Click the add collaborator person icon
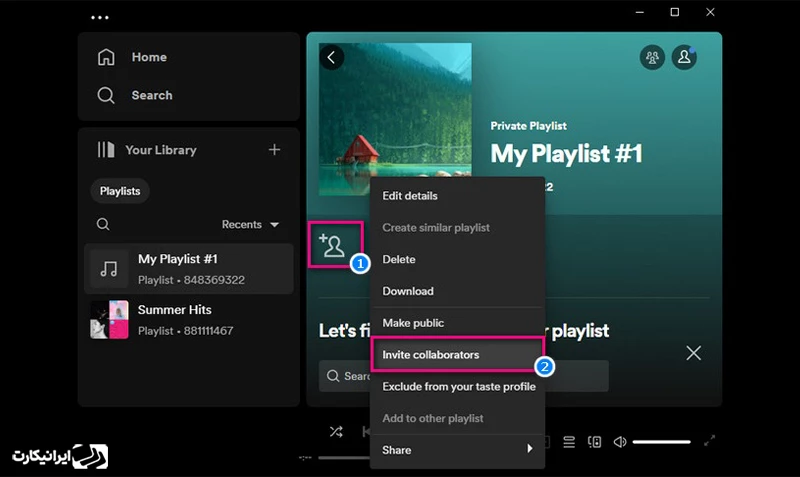 coord(332,245)
